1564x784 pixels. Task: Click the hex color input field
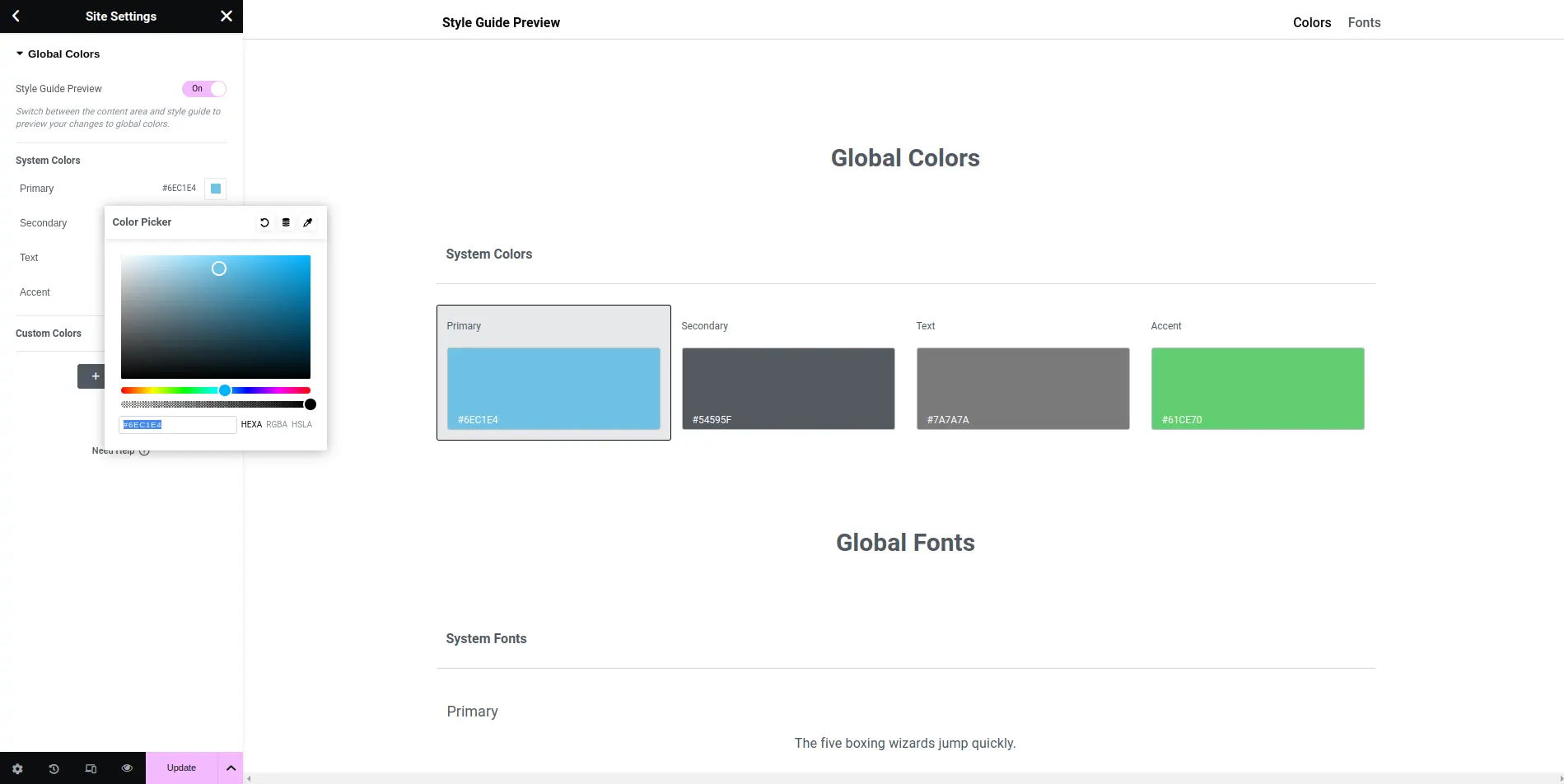pos(178,425)
